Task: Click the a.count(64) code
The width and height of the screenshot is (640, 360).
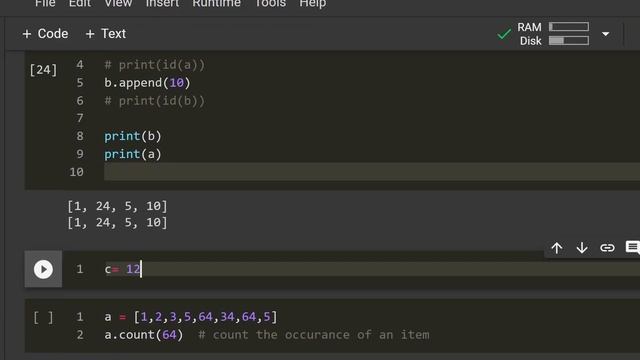Action: (x=144, y=335)
